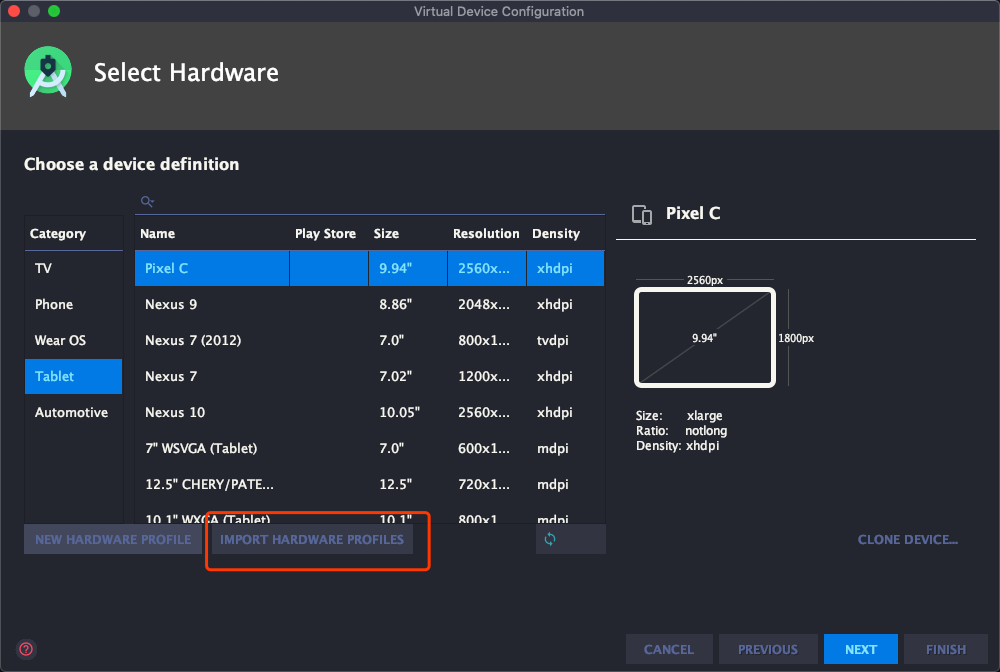Screen dimensions: 1000x672
Task: Select the Automotive category
Action: [73, 413]
